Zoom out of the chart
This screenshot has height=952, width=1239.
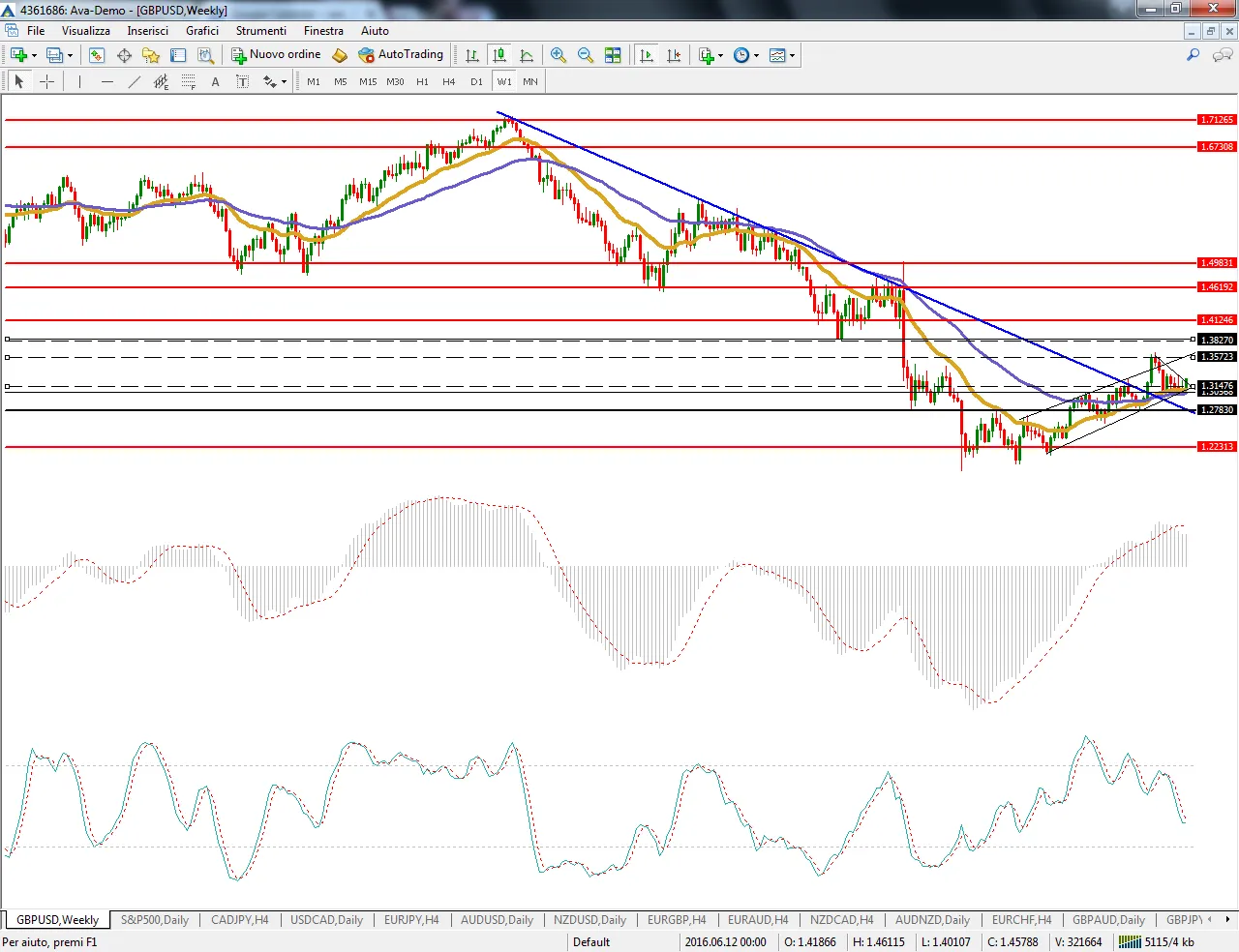[586, 55]
